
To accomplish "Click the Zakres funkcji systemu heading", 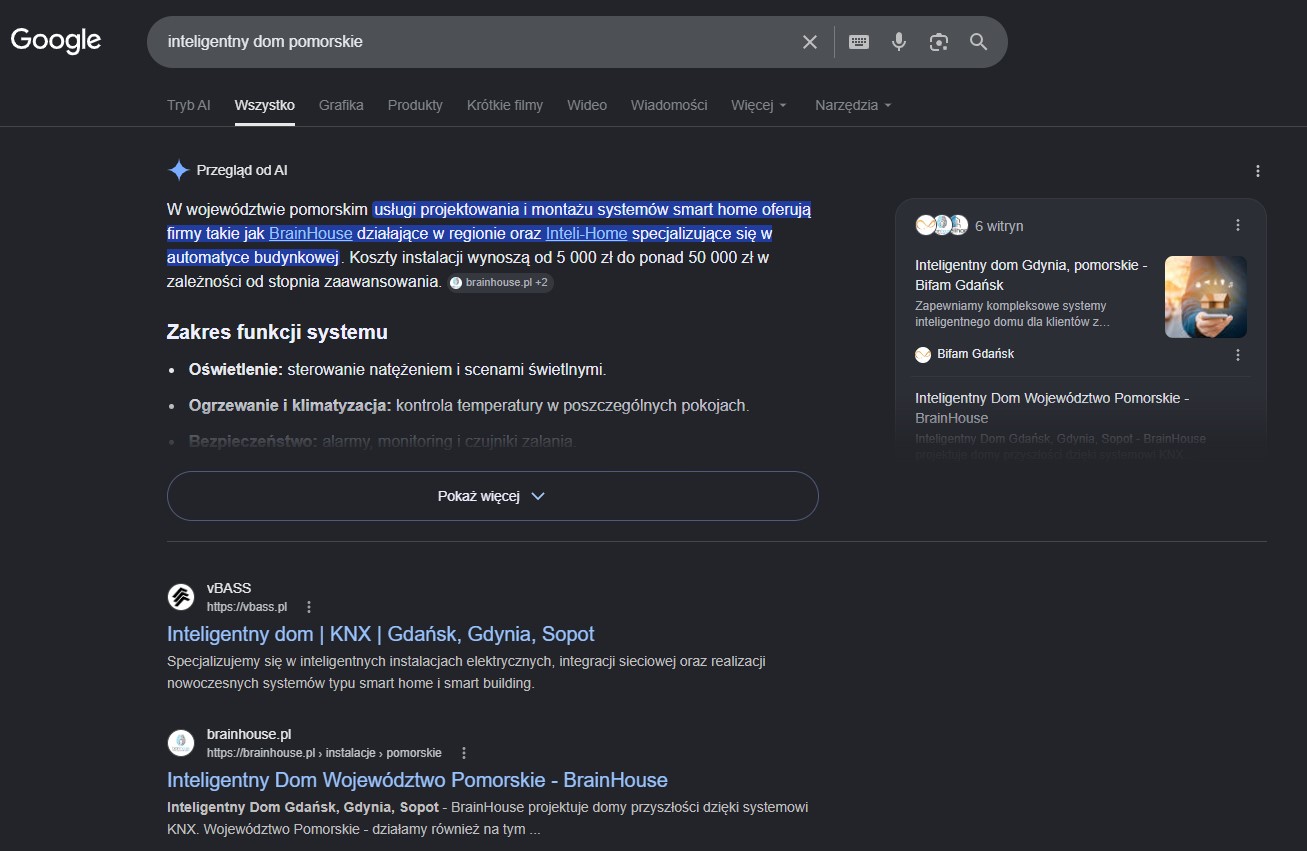I will [277, 332].
